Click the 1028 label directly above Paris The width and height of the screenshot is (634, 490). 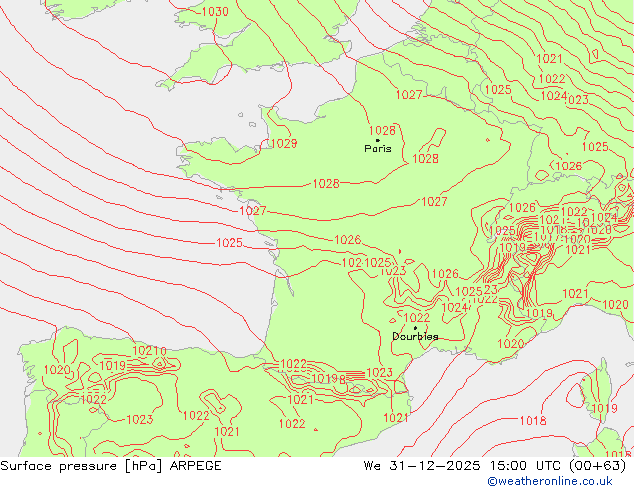(382, 131)
